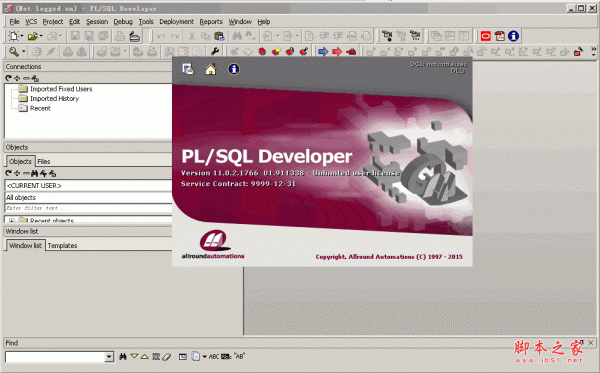600x373 pixels.
Task: Click the add connection icon in the Connections panel
Action: click(17, 78)
